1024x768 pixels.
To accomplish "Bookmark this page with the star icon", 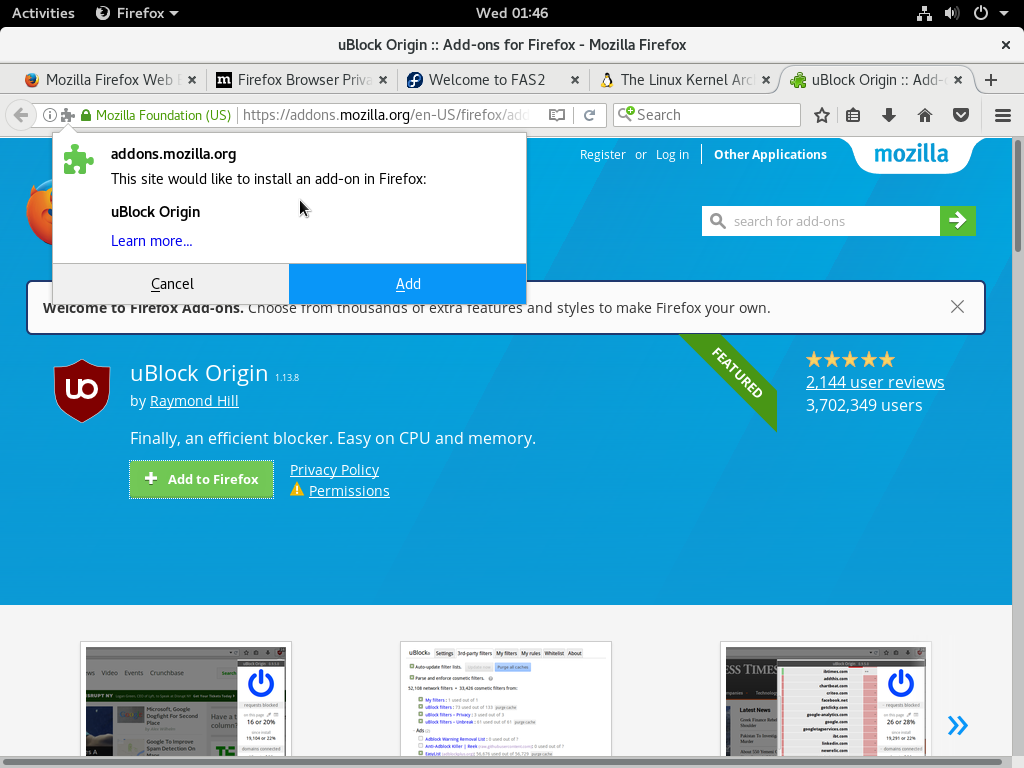I will (x=822, y=116).
